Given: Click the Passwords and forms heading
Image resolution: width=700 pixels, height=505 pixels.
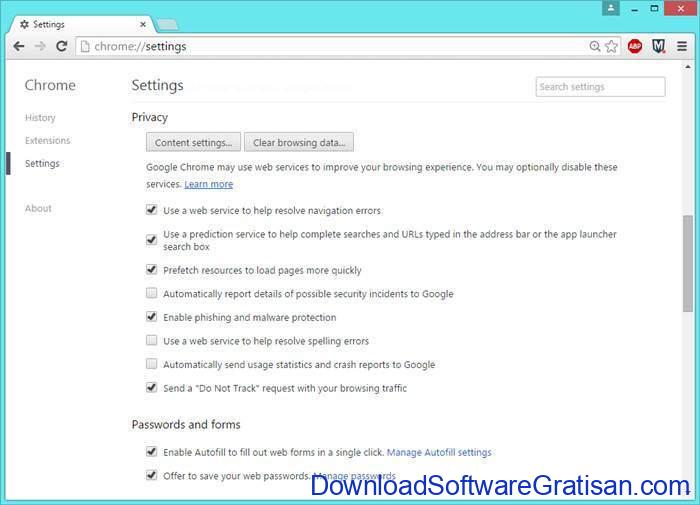Looking at the screenshot, I should point(186,424).
